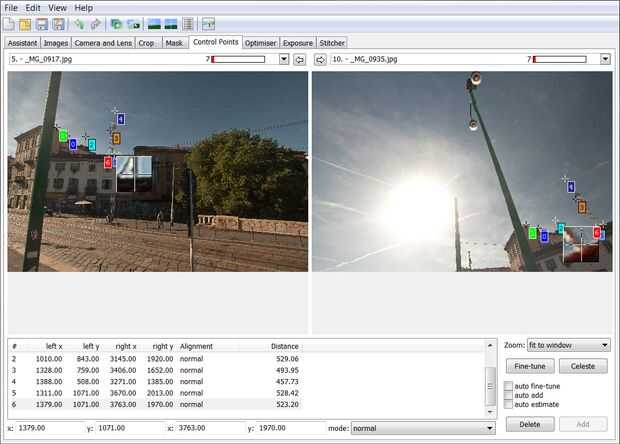Click the Add time-series images icon

tap(134, 25)
